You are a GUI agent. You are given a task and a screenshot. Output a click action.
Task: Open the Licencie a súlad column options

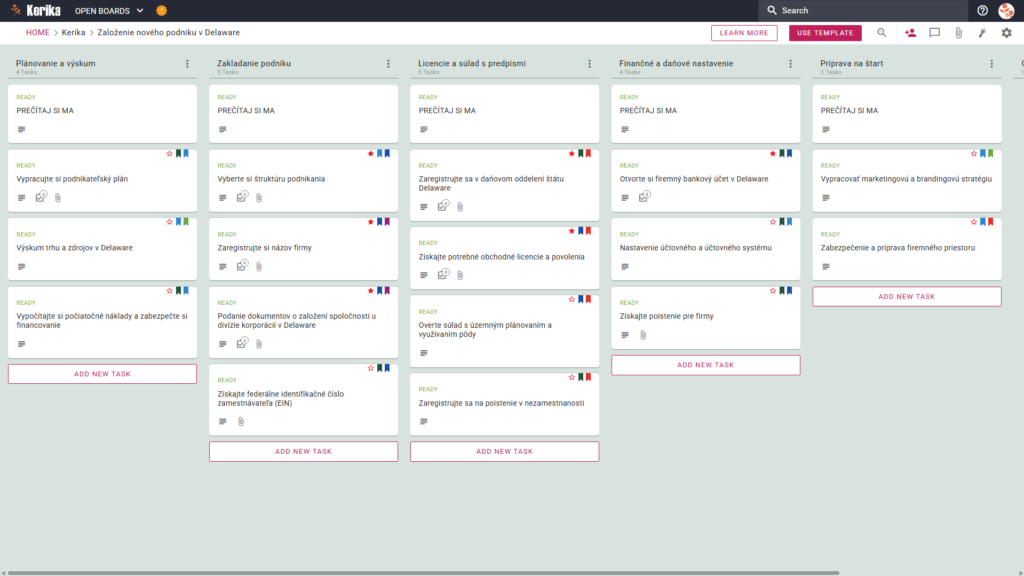click(x=589, y=64)
